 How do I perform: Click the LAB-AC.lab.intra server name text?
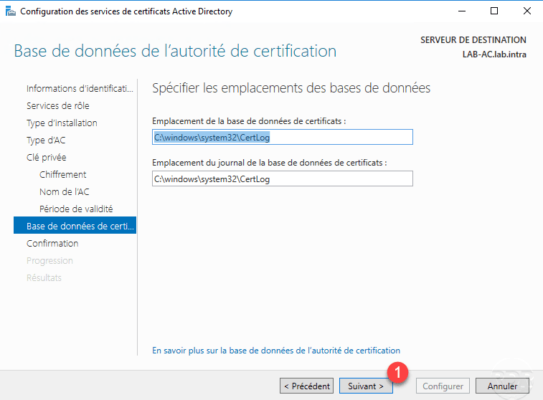(x=494, y=54)
